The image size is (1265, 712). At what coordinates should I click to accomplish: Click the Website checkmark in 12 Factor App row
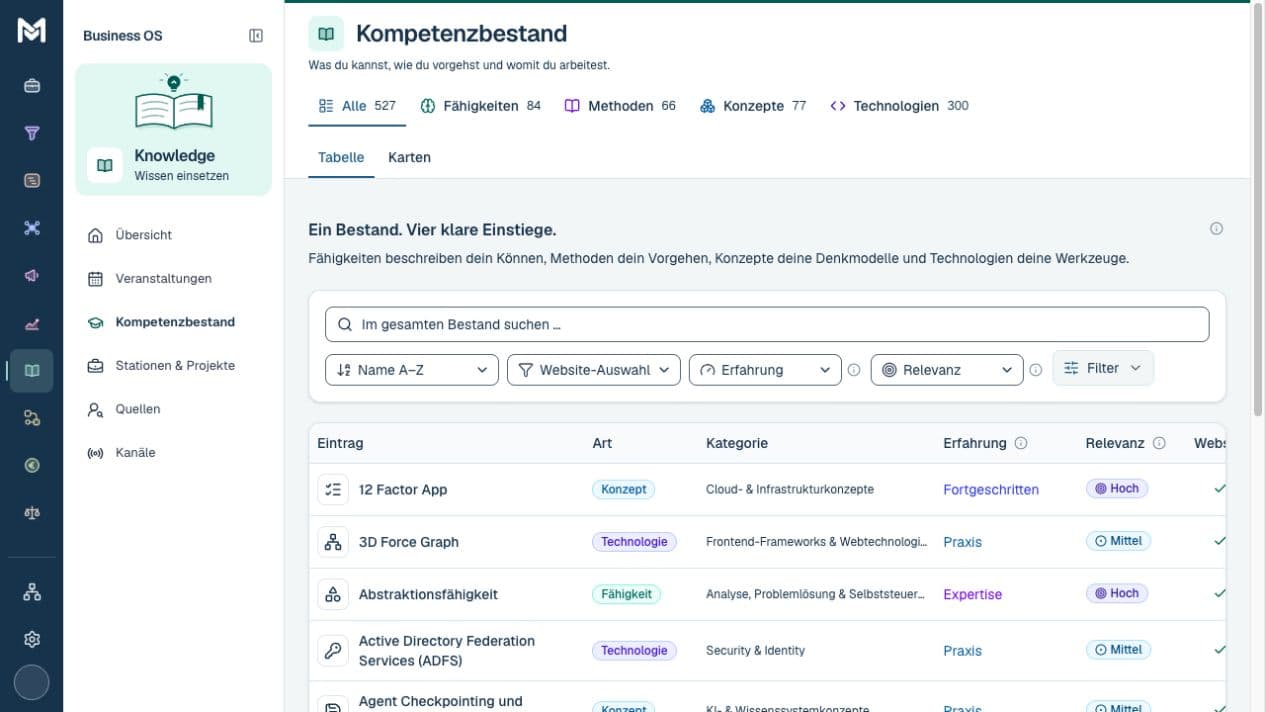1219,489
